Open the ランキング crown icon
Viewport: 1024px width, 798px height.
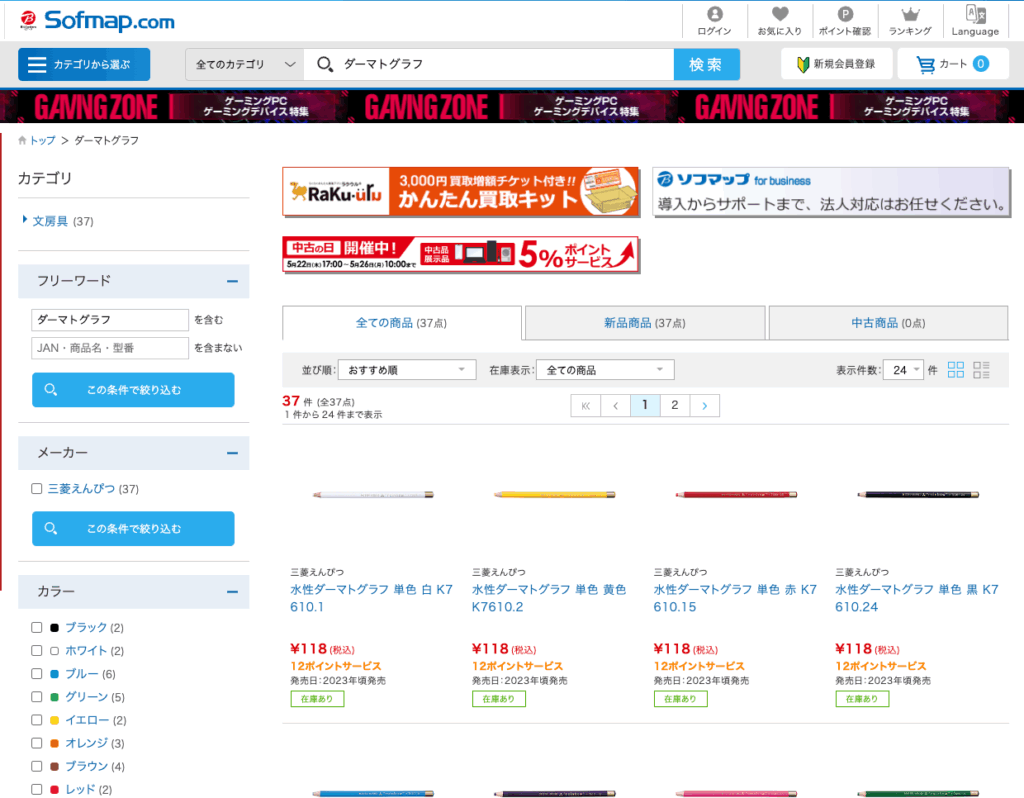point(910,14)
